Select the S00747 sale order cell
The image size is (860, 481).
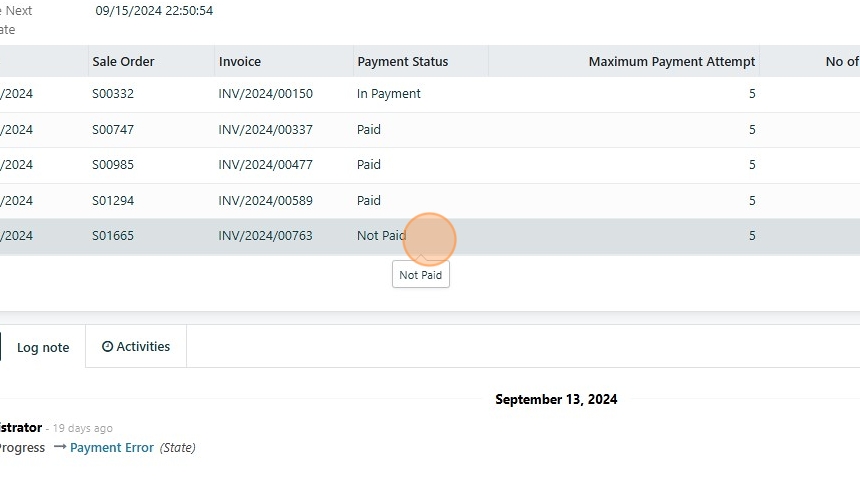pyautogui.click(x=113, y=130)
